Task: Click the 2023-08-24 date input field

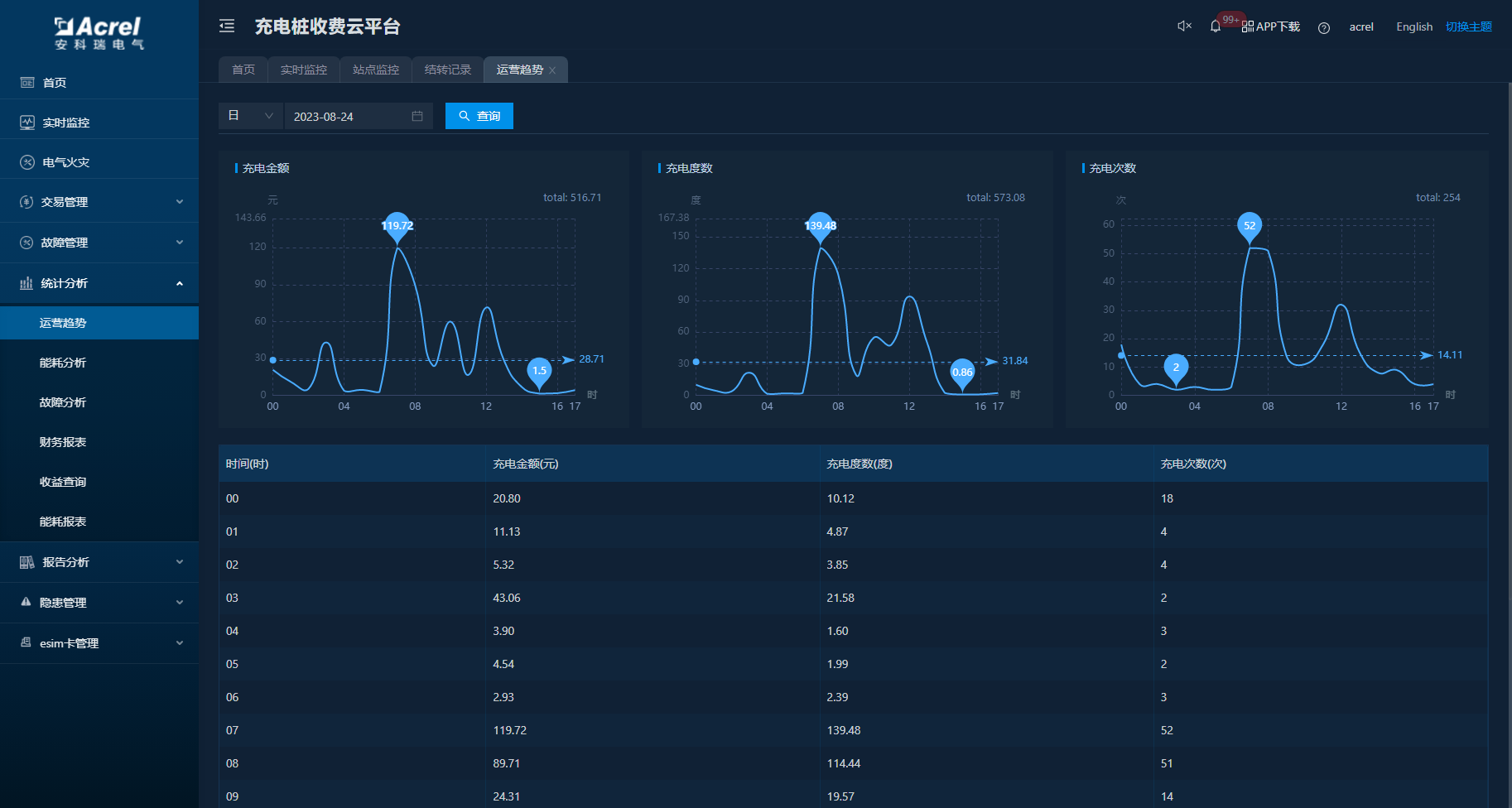Action: pyautogui.click(x=348, y=117)
